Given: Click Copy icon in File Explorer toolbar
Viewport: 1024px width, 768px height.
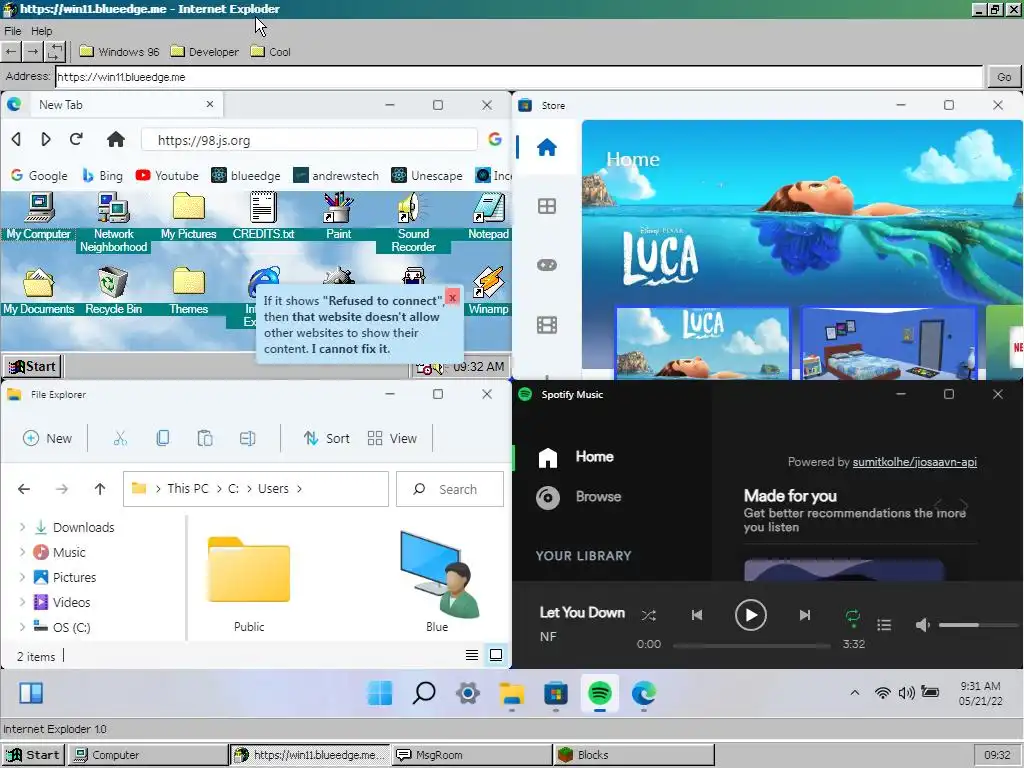Looking at the screenshot, I should (x=163, y=438).
